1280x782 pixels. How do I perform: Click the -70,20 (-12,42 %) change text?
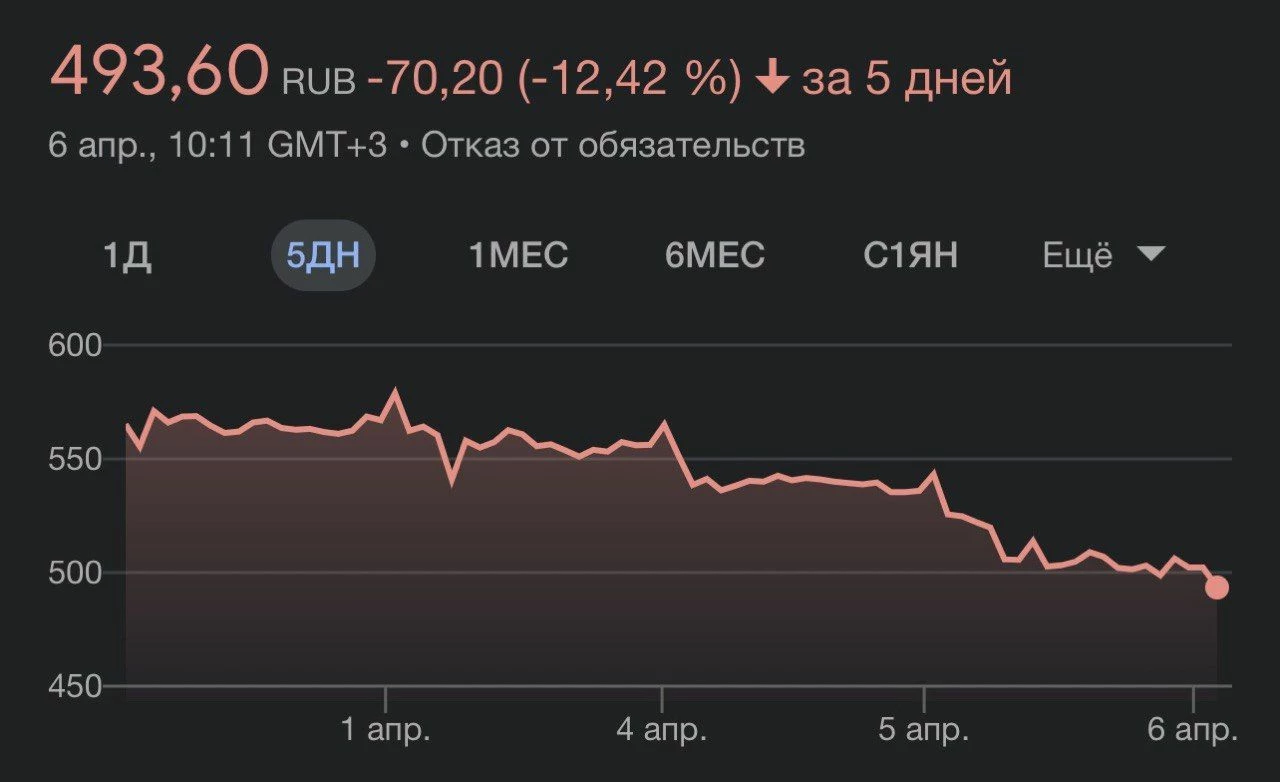(555, 78)
